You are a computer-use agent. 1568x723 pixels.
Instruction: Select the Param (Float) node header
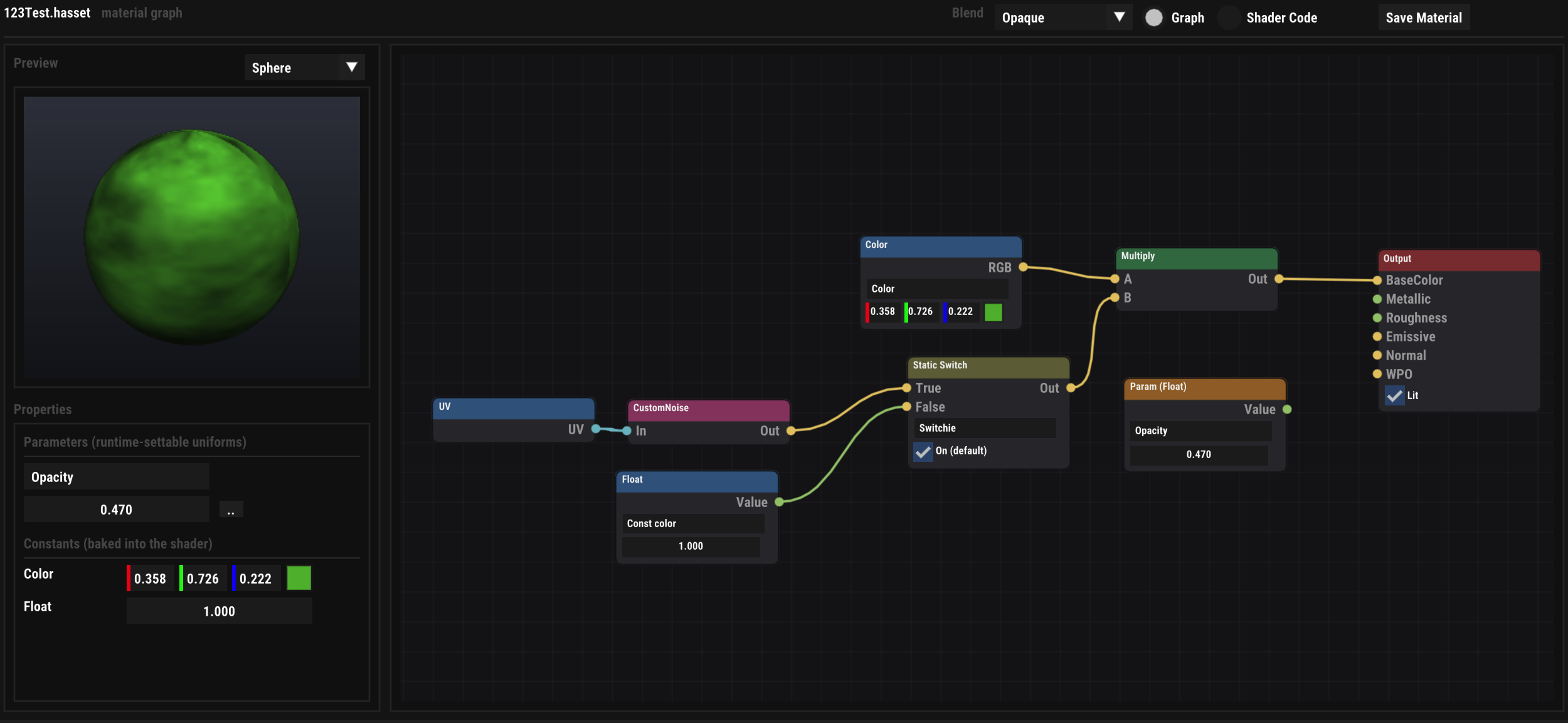1204,388
